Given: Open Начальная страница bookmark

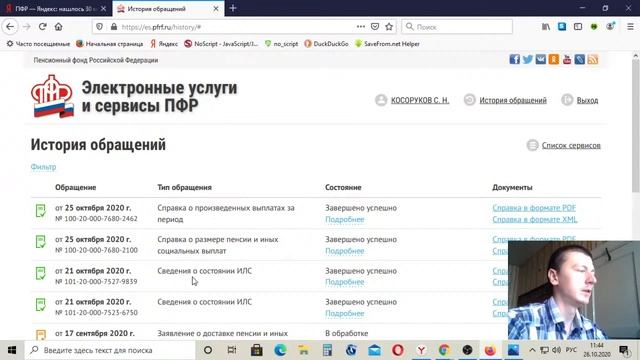Looking at the screenshot, I should click(109, 44).
